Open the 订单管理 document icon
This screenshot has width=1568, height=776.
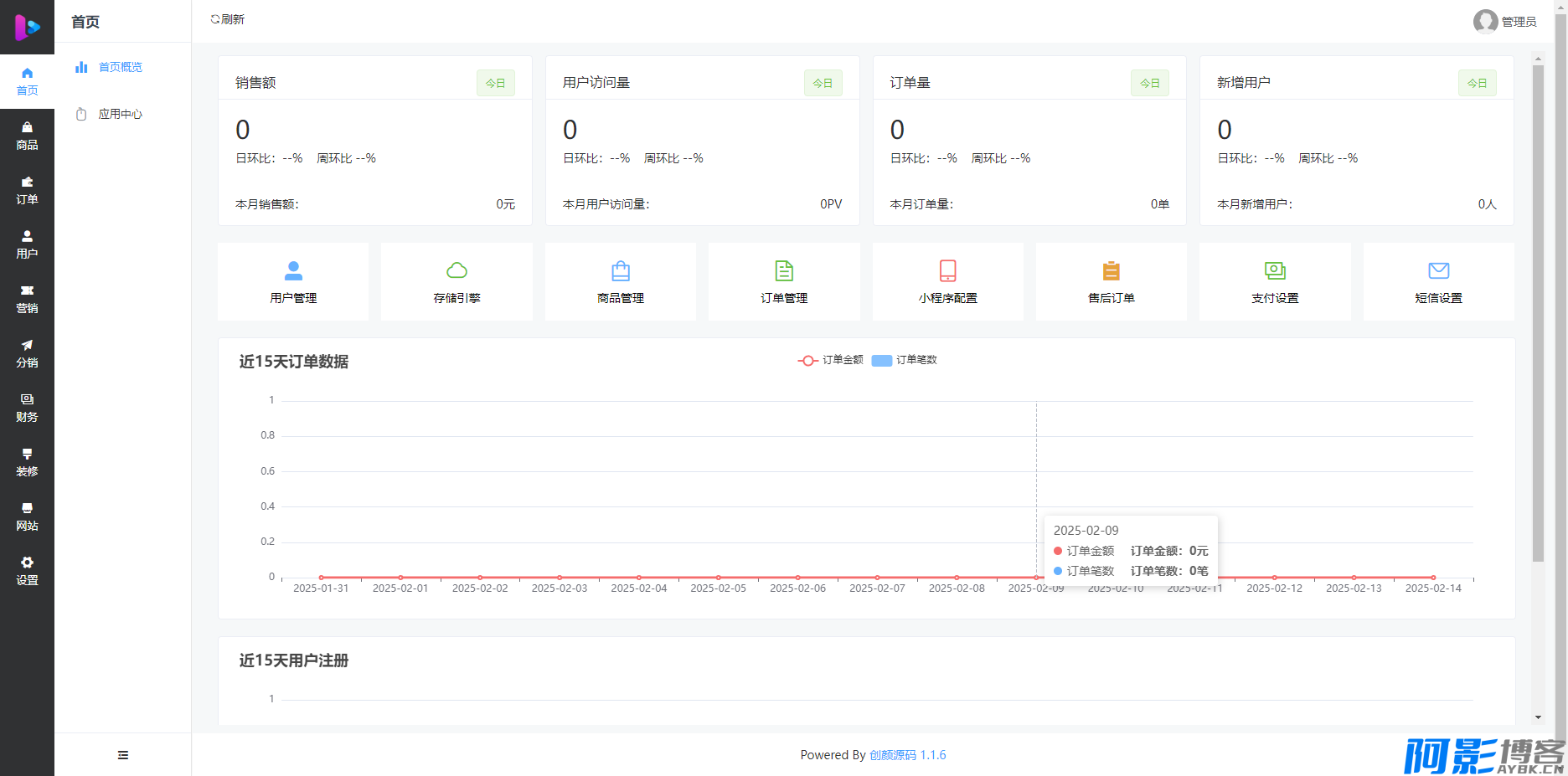[x=784, y=271]
